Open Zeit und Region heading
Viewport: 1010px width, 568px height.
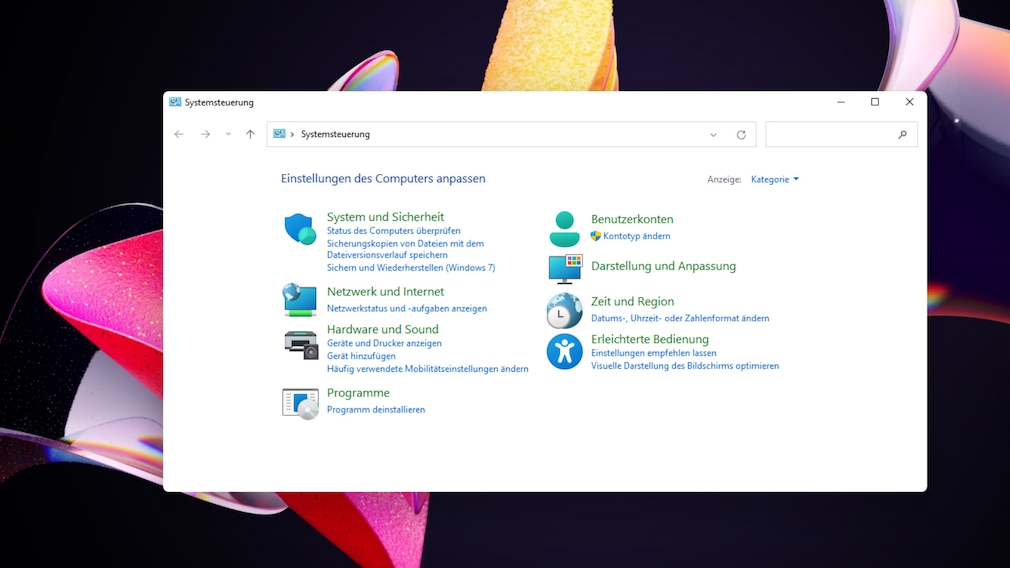633,301
